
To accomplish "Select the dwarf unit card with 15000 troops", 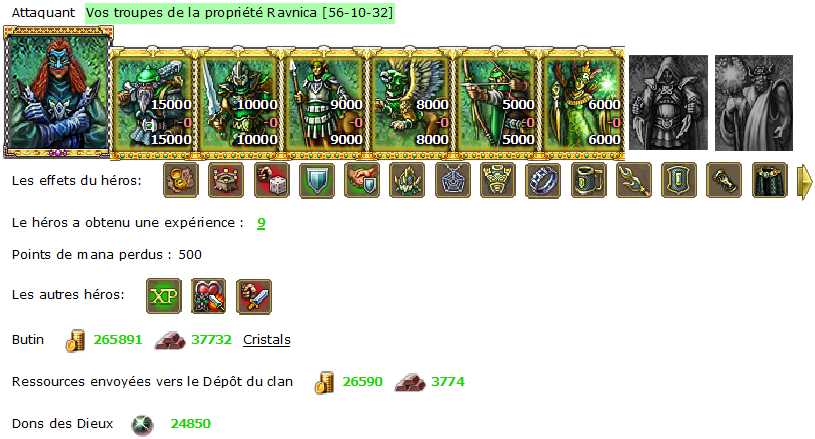I will click(x=152, y=103).
